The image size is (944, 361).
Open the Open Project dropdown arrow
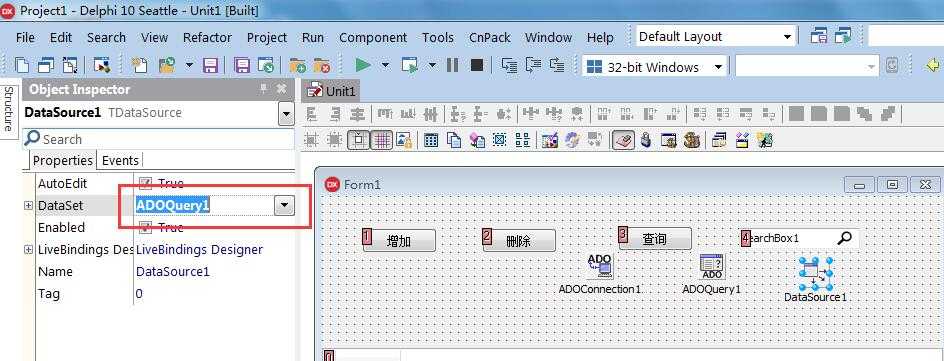point(190,65)
